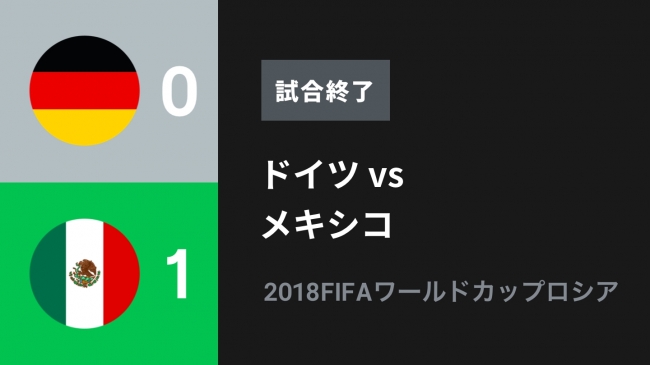
Task: Click the Mexico flag icon
Action: [x=85, y=273]
